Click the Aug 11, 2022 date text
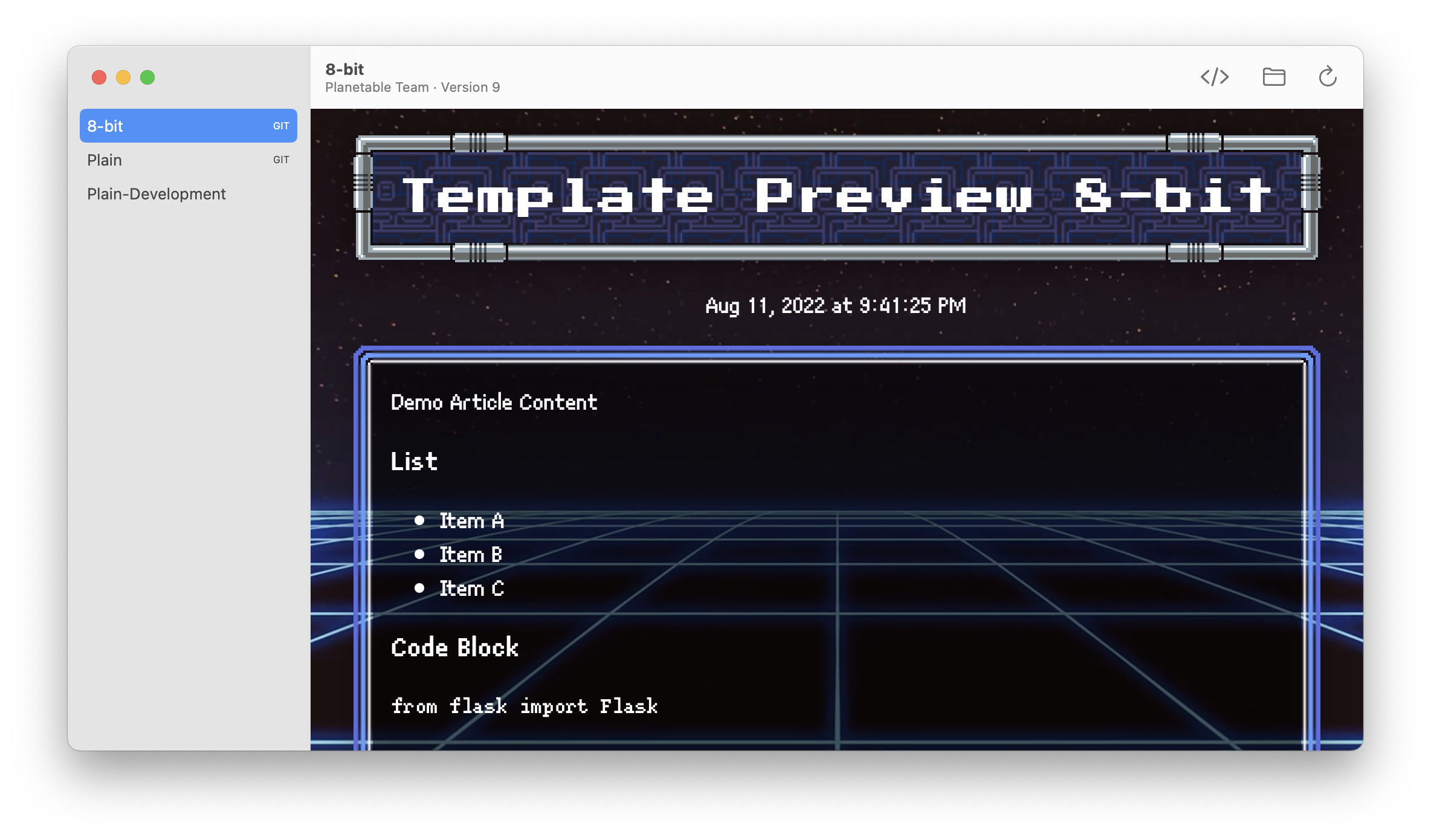The width and height of the screenshot is (1431, 840). [x=836, y=306]
